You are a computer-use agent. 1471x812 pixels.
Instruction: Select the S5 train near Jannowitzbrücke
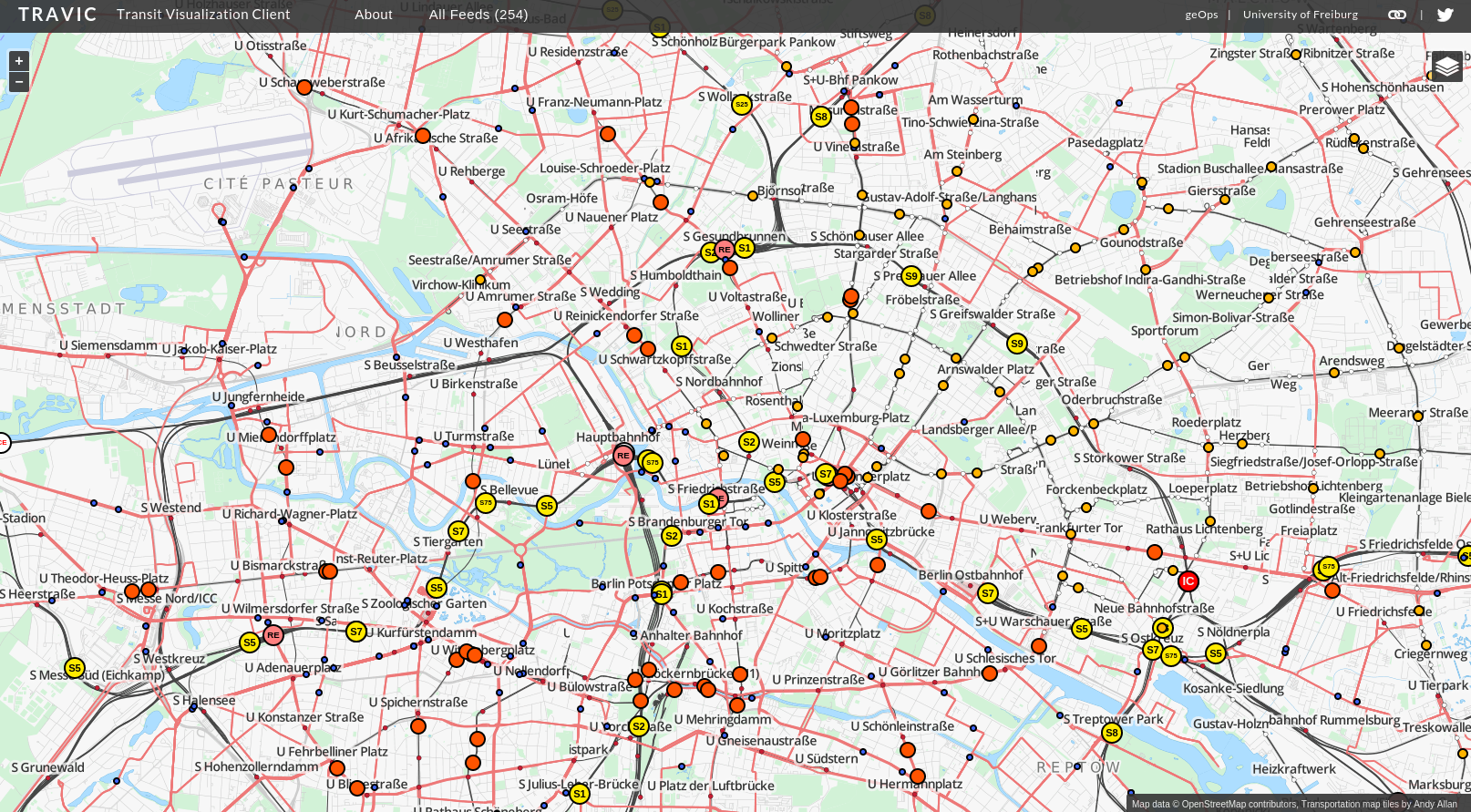coord(877,539)
